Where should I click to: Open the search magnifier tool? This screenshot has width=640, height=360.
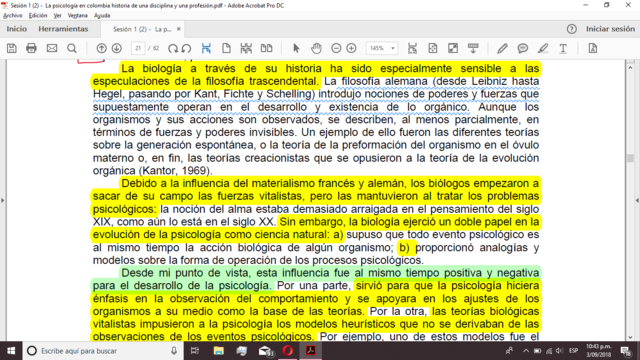click(x=72, y=48)
